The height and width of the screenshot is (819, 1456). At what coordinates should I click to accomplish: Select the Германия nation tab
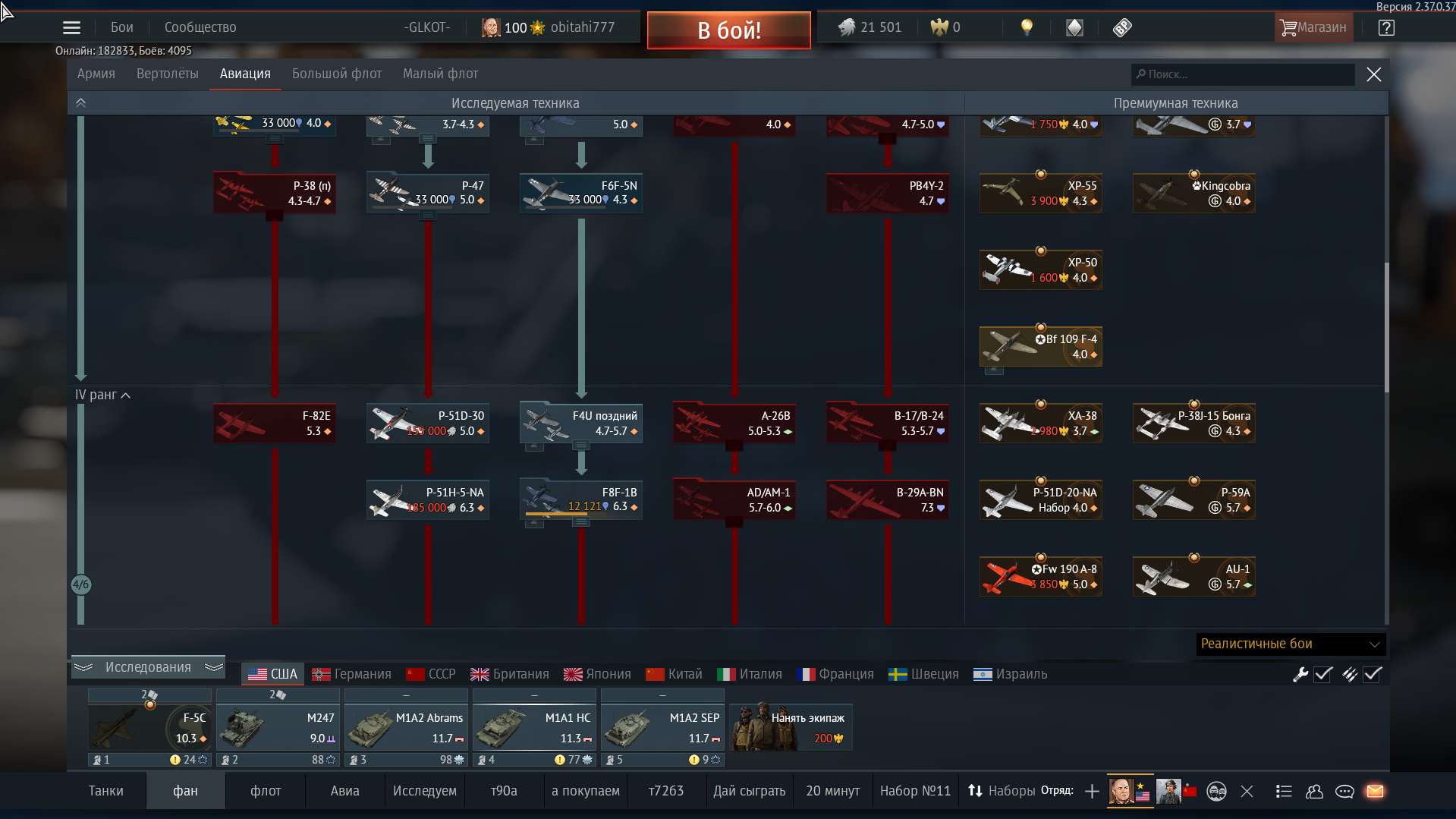click(x=352, y=674)
